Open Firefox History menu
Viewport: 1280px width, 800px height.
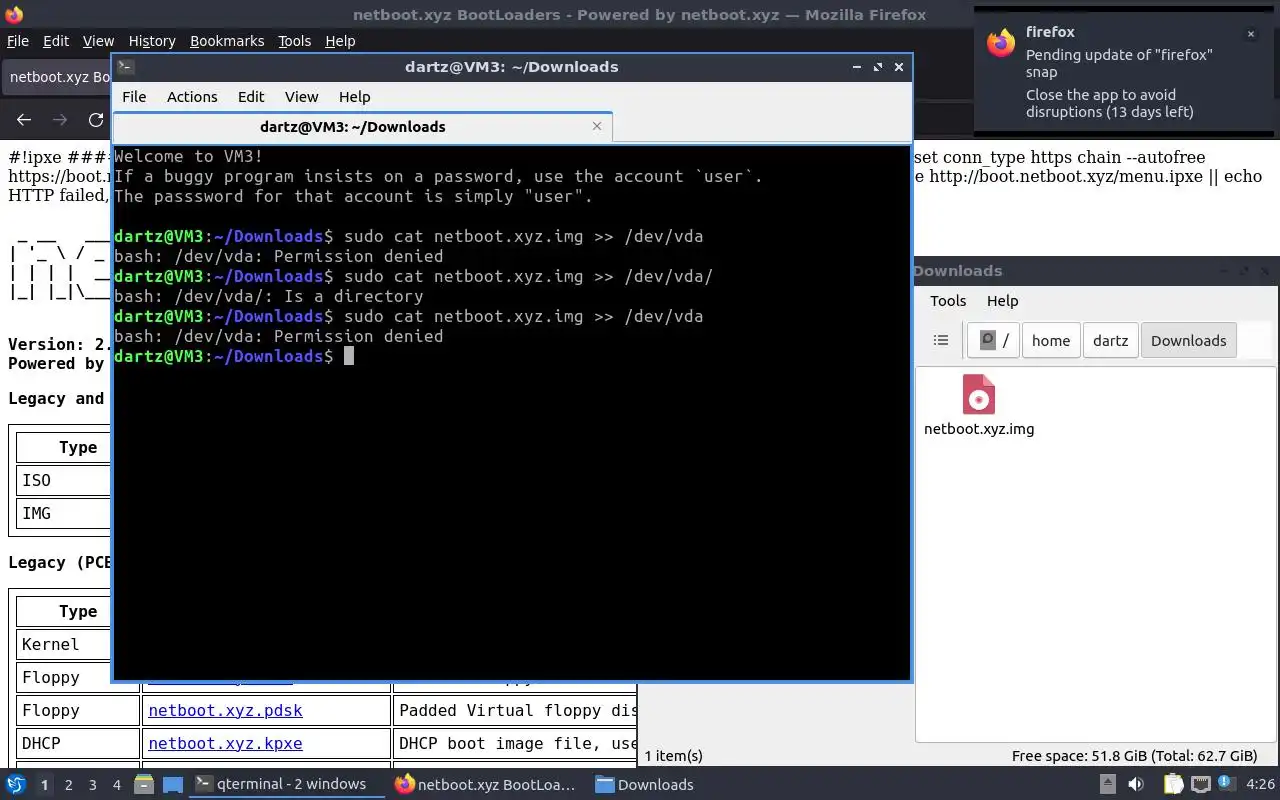click(x=152, y=41)
